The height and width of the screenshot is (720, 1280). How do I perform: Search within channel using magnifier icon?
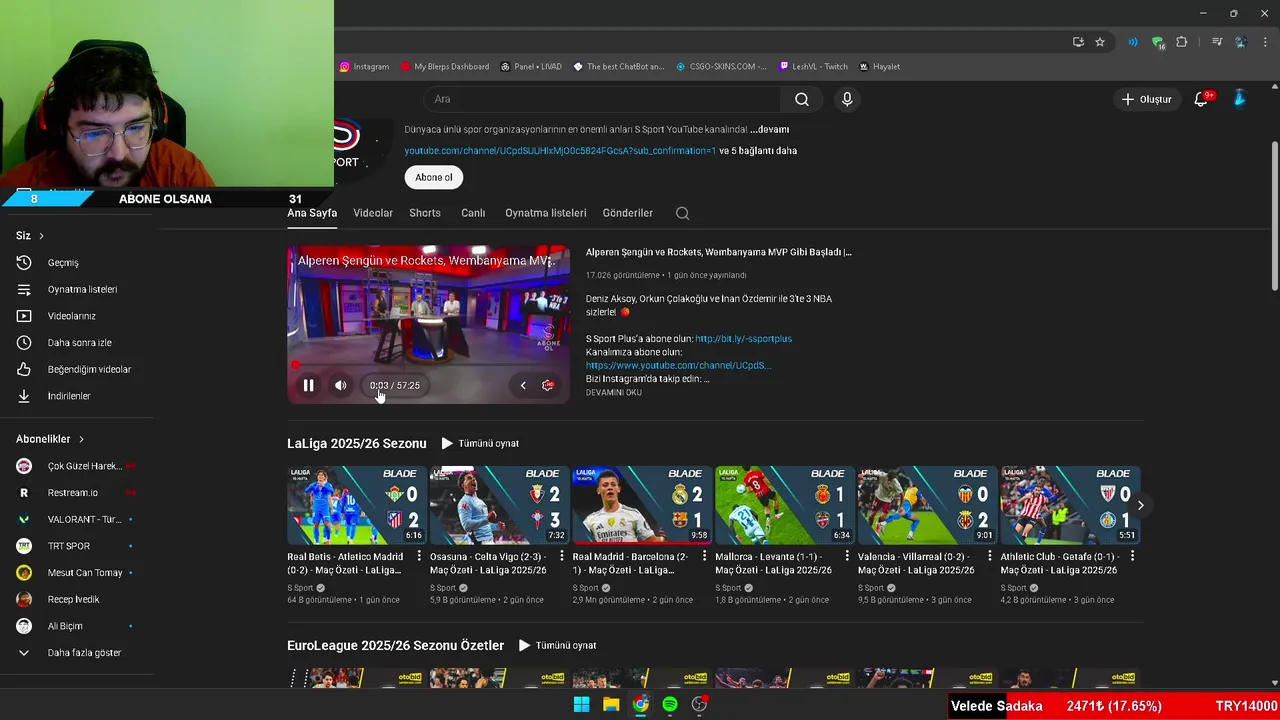(x=682, y=213)
